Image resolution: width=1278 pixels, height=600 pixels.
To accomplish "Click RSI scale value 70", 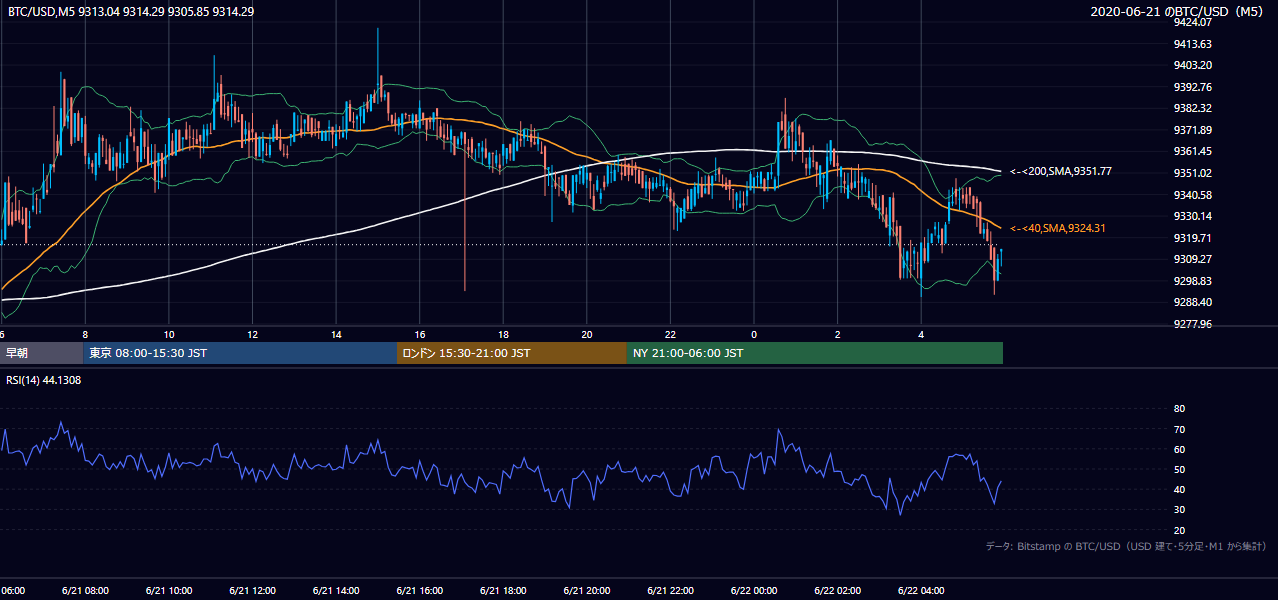I will pyautogui.click(x=1179, y=429).
